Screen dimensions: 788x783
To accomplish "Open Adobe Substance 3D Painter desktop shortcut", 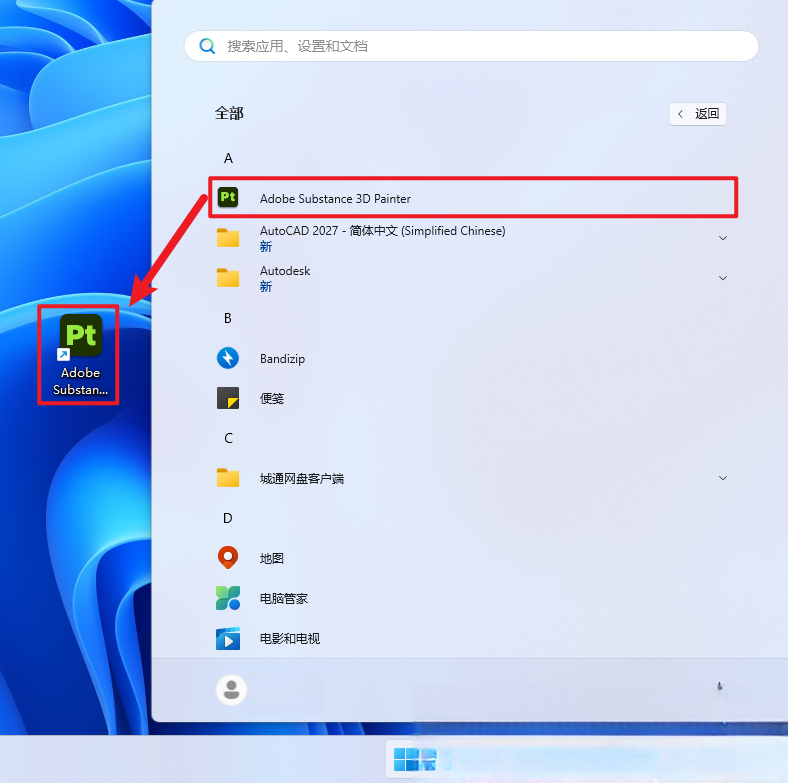I will [x=80, y=355].
